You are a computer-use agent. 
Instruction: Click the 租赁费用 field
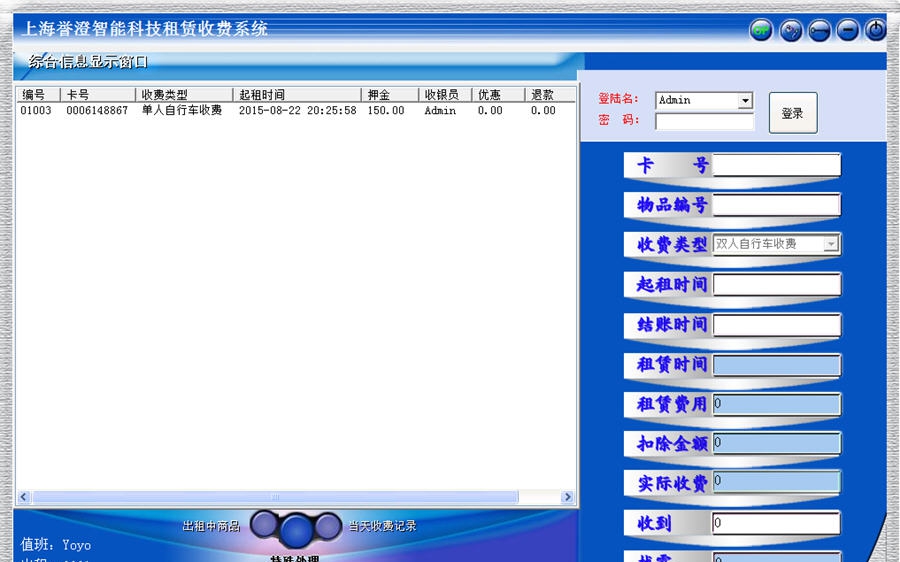(x=777, y=404)
